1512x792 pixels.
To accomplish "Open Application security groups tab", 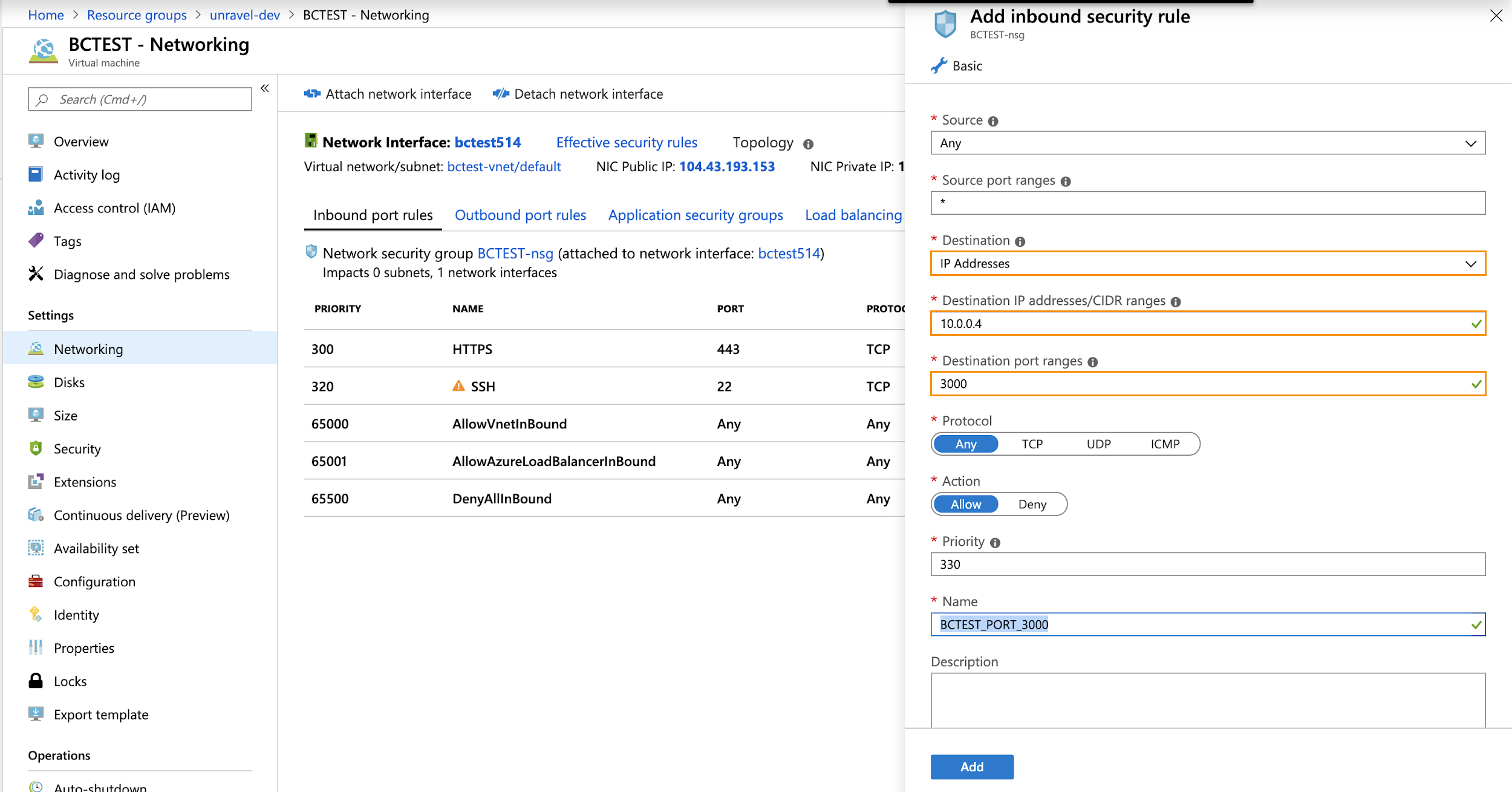I will click(696, 215).
